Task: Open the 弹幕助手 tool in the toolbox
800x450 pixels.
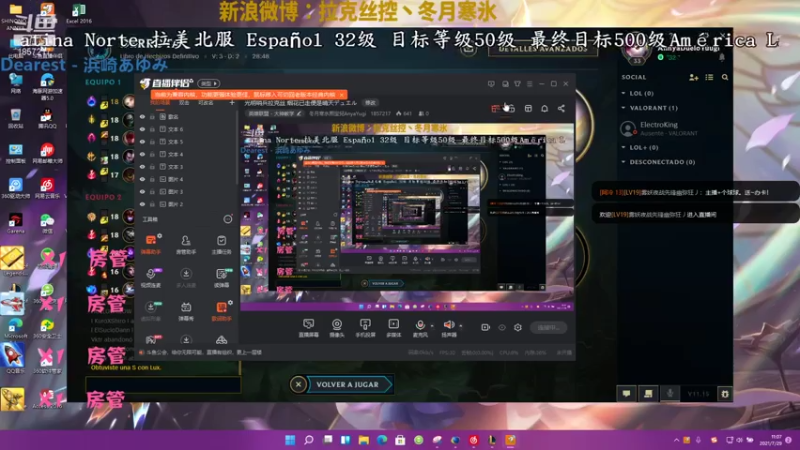Action: coord(151,244)
